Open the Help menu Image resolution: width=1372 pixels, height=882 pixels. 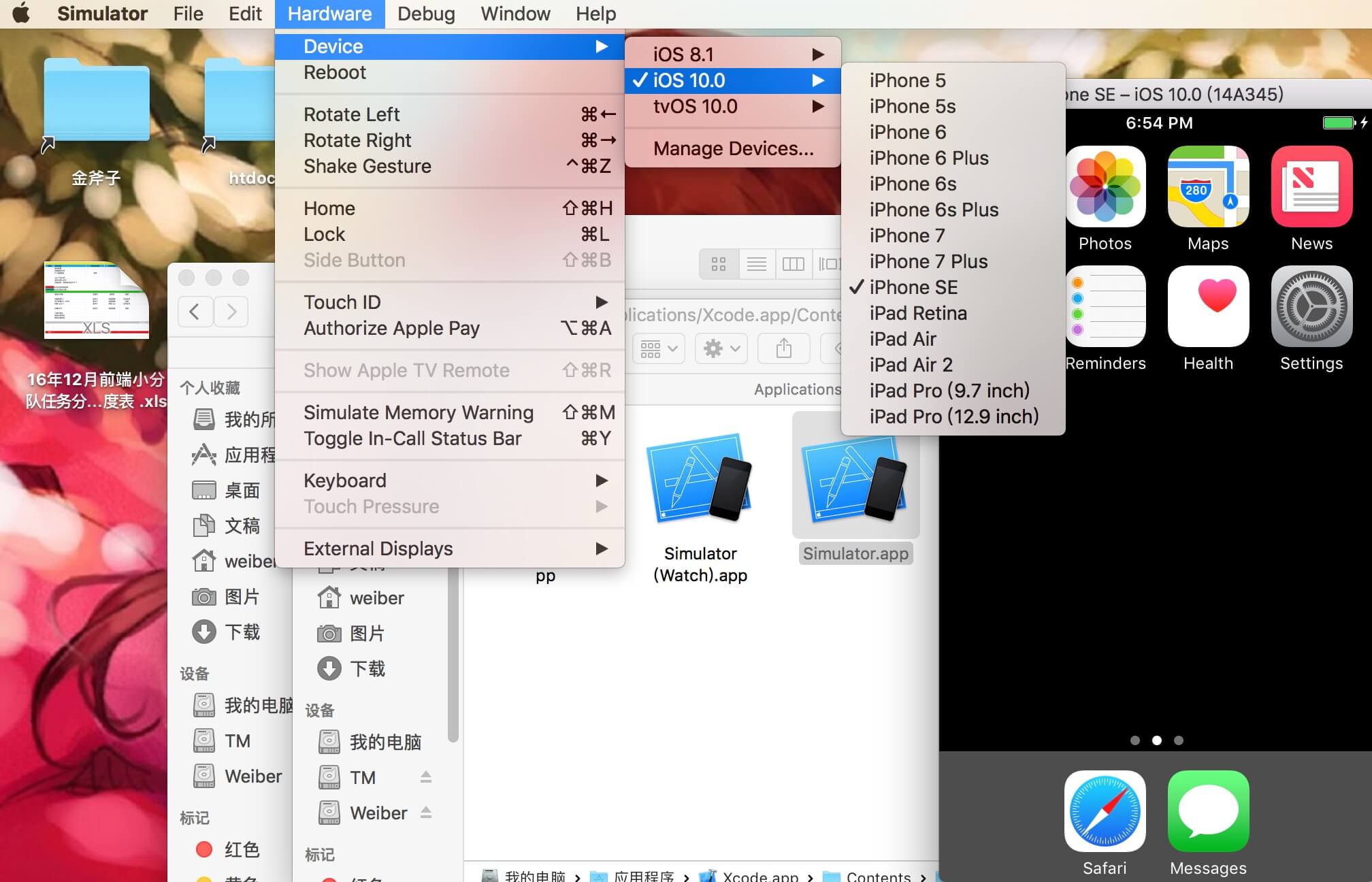tap(595, 14)
